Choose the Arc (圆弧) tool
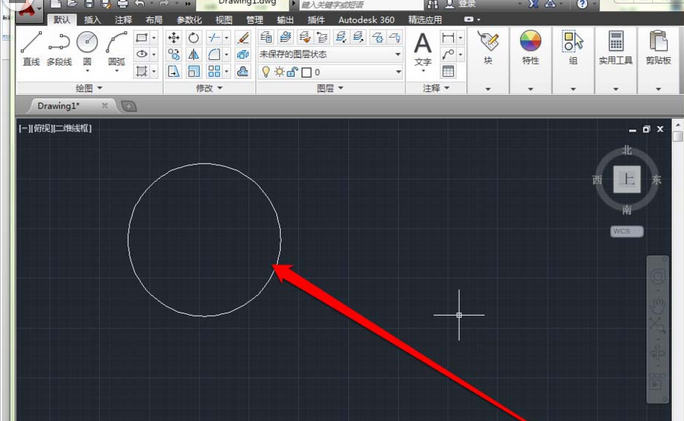 click(117, 47)
